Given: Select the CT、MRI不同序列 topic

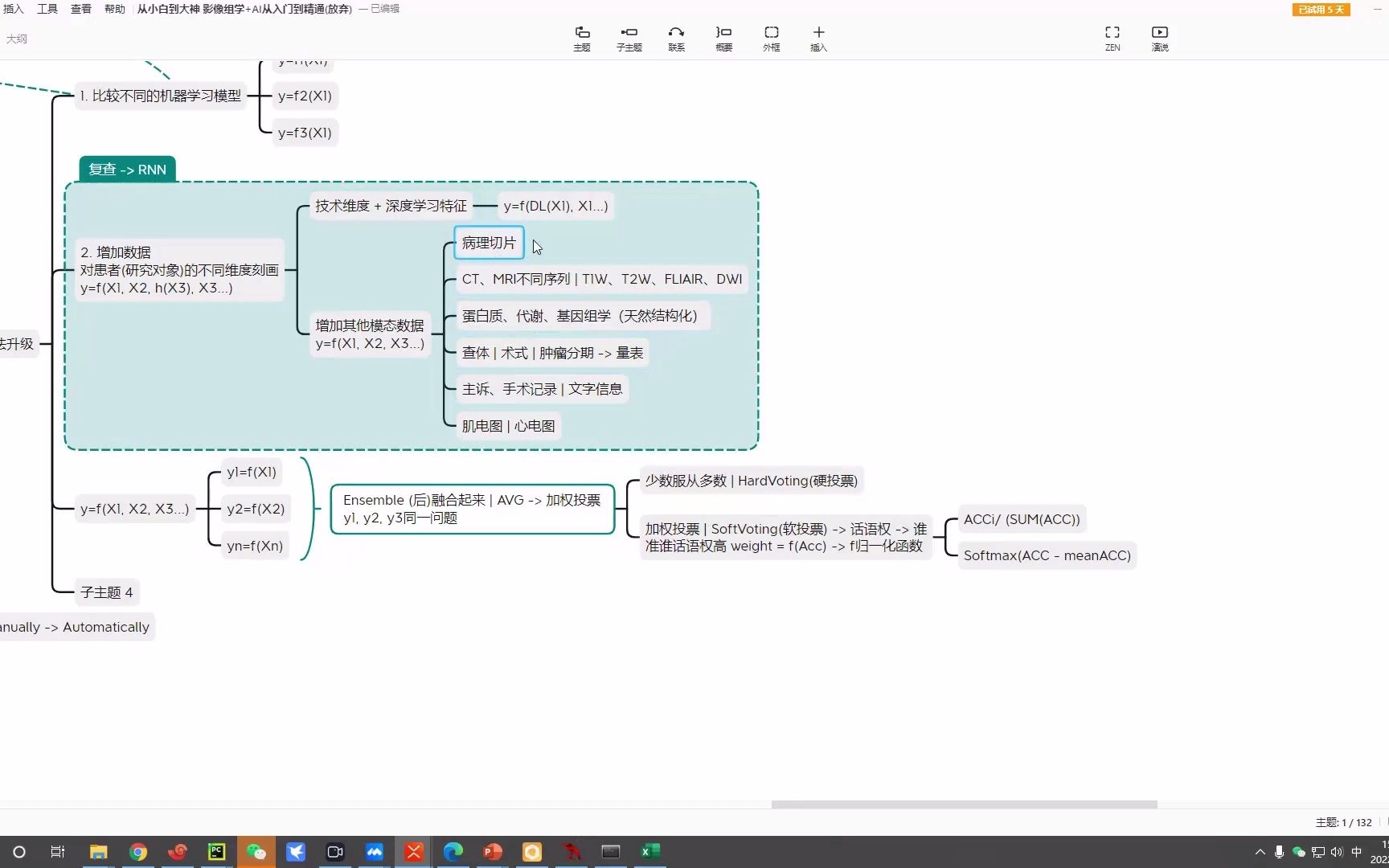Looking at the screenshot, I should [602, 279].
